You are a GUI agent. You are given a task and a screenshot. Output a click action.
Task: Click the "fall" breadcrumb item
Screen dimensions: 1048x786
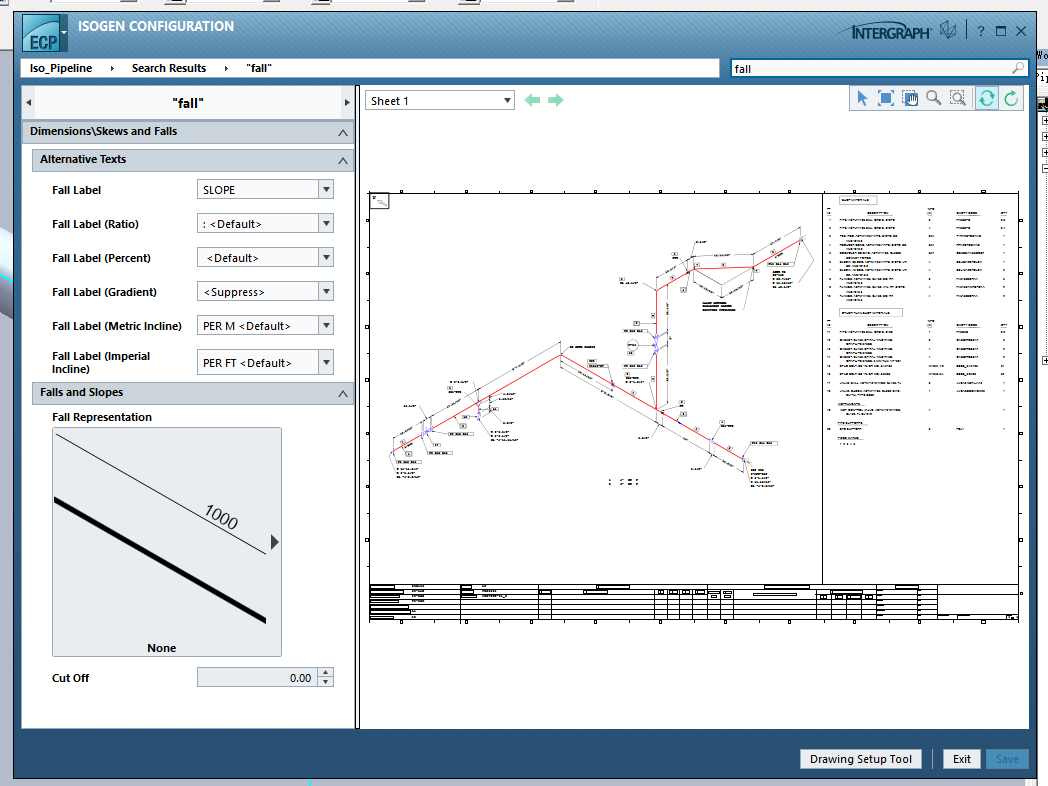click(259, 68)
